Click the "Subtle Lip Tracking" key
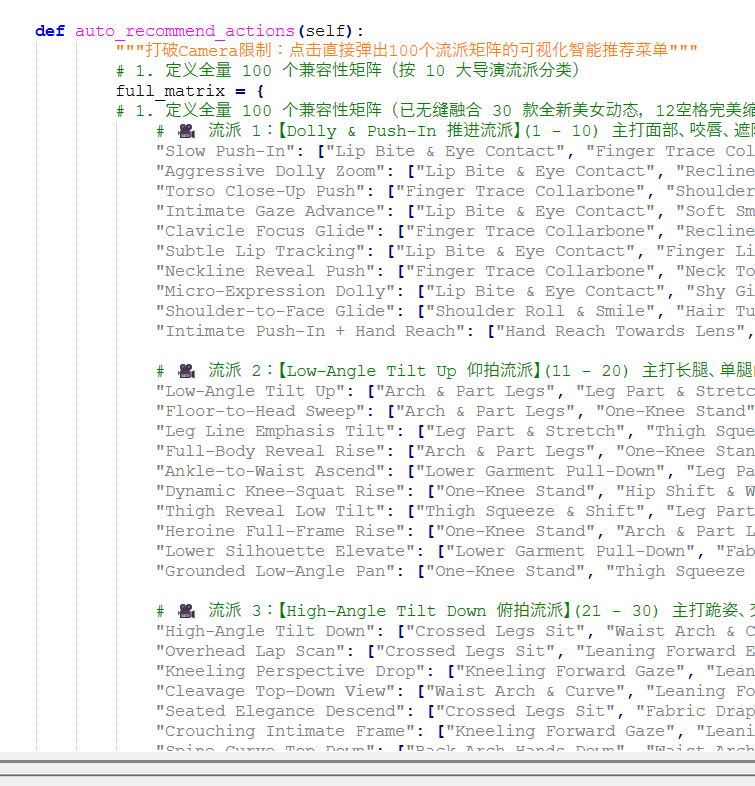This screenshot has width=755, height=786. click(265, 252)
